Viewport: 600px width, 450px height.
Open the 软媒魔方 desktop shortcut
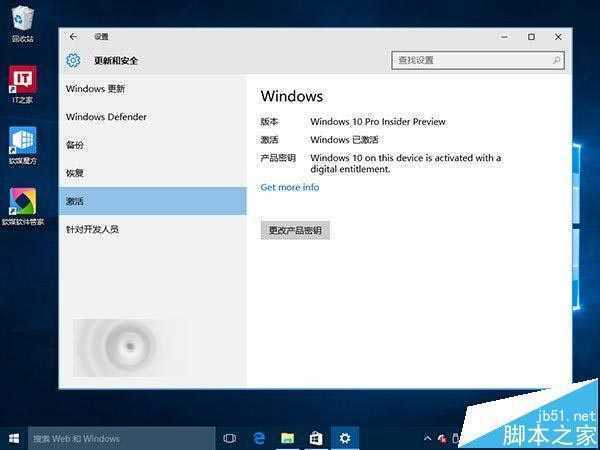23,146
